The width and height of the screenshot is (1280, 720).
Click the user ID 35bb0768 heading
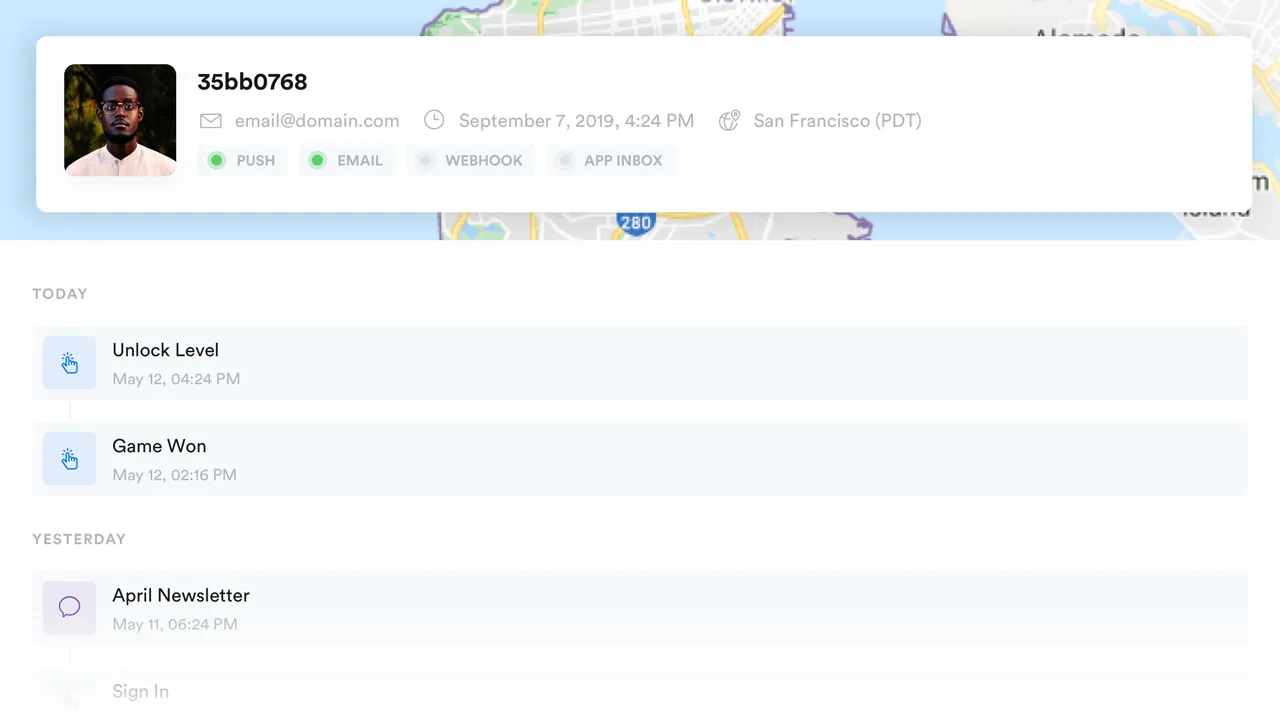coord(252,82)
